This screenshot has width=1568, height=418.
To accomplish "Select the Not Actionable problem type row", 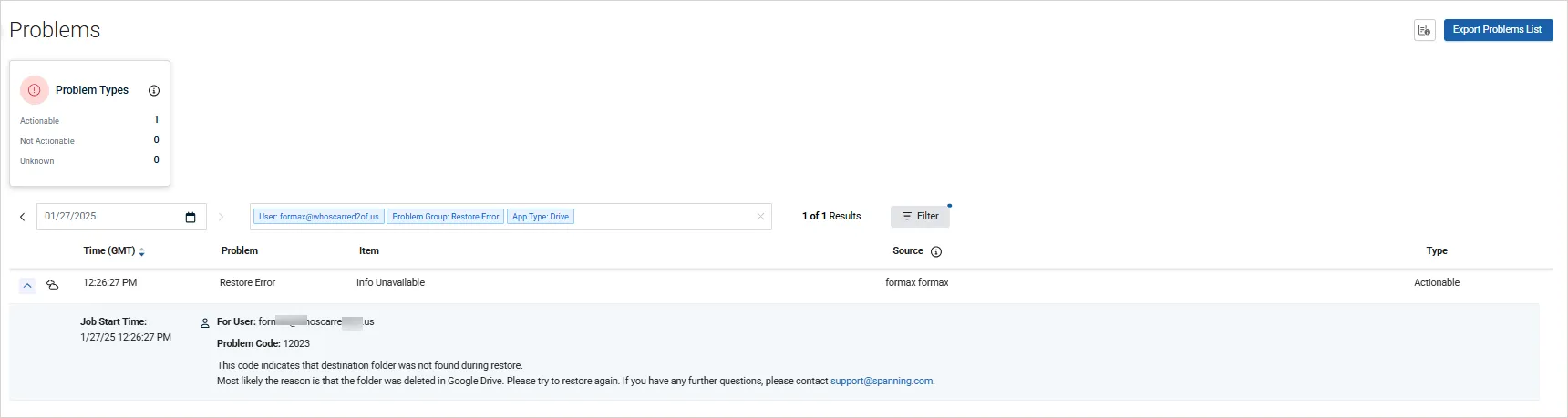I will 89,140.
